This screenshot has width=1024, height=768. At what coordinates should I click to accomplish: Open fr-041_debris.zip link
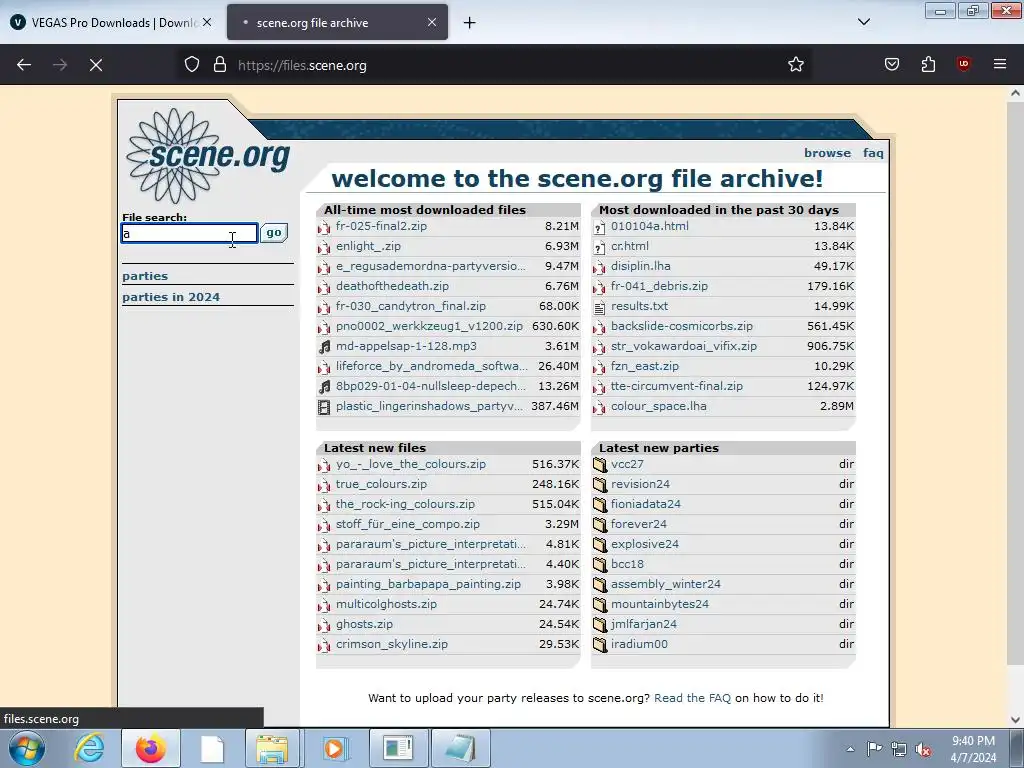coord(659,286)
